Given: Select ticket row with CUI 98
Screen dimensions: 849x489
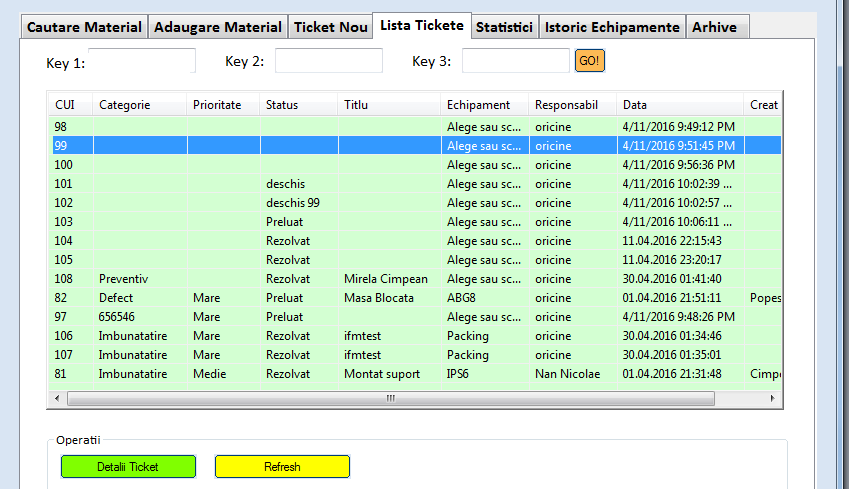Looking at the screenshot, I should [x=416, y=127].
